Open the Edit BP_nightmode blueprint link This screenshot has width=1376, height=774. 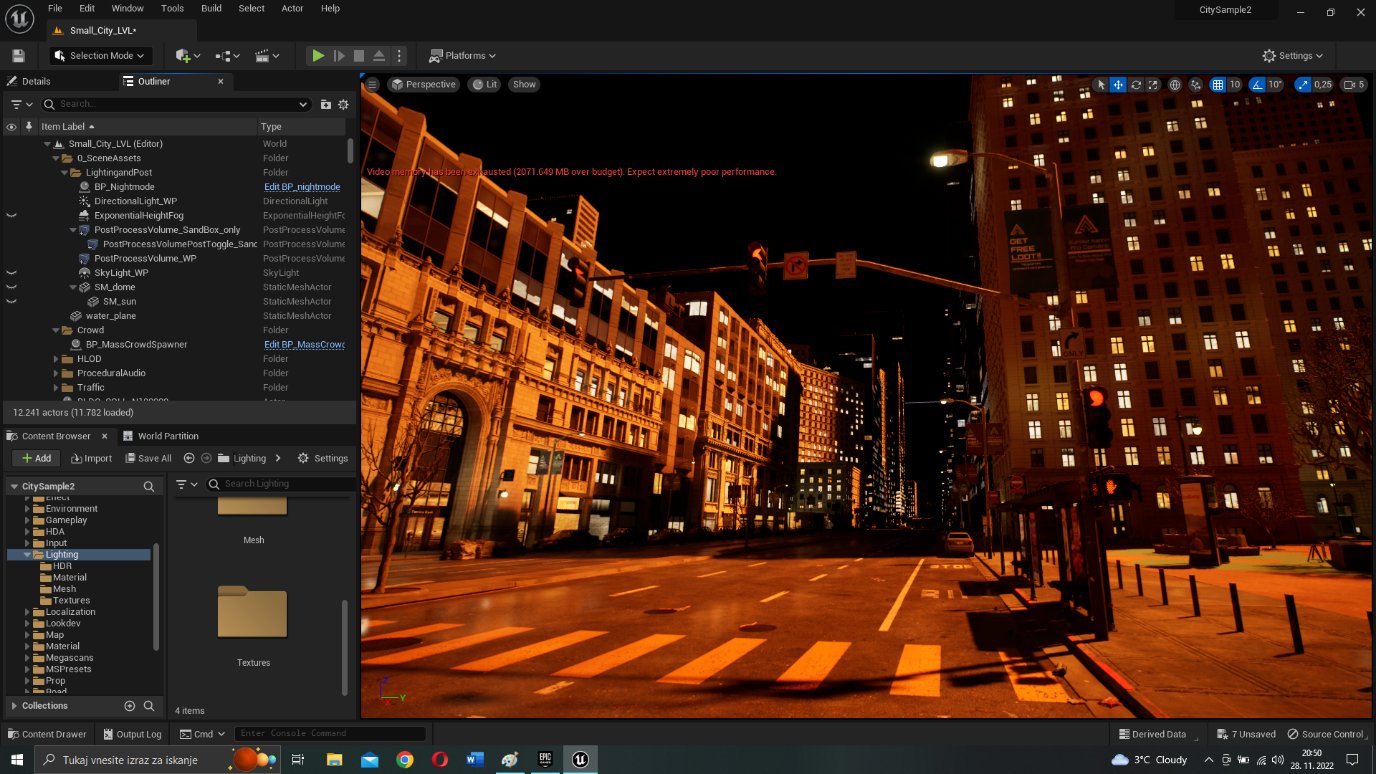302,187
